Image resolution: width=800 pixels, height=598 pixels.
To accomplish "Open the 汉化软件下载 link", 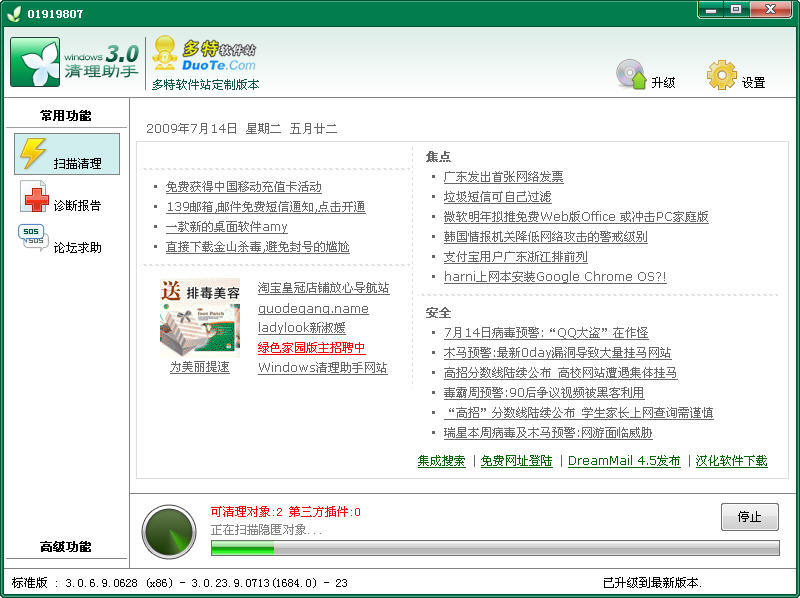I will (x=732, y=461).
